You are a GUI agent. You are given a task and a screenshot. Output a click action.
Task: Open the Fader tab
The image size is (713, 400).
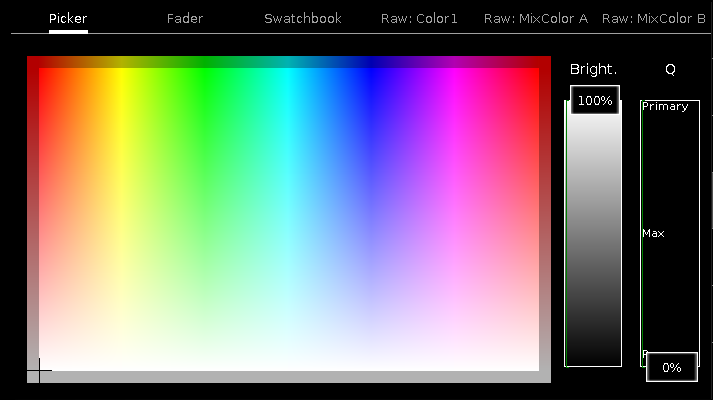coord(185,19)
